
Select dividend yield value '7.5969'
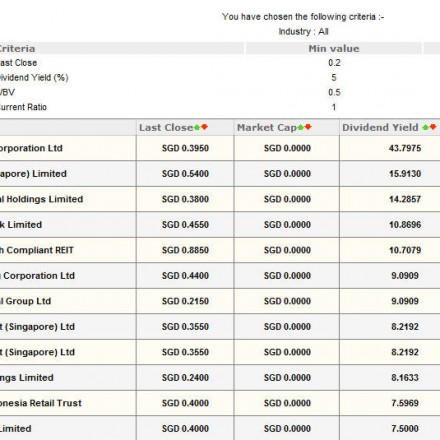coord(405,403)
